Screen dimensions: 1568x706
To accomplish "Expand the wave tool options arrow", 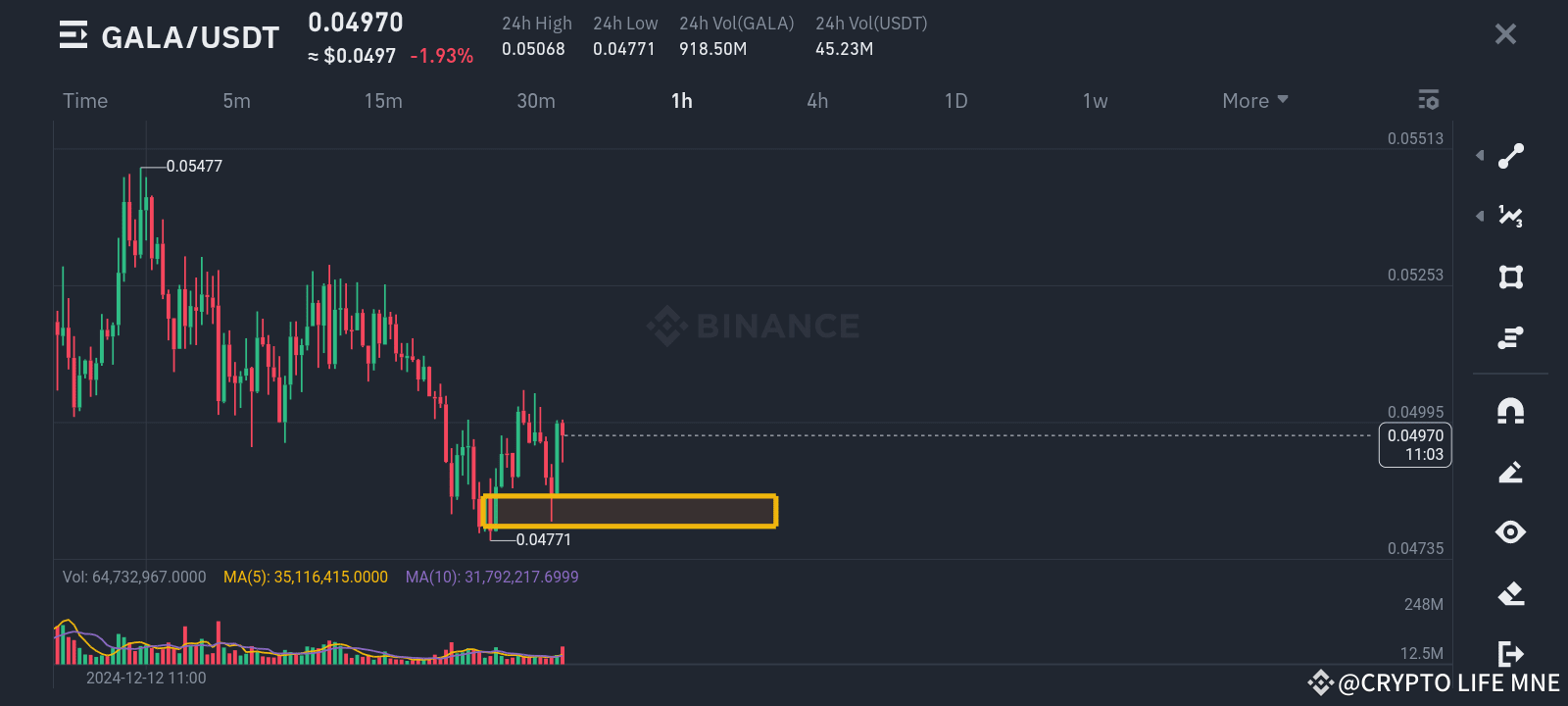I will pyautogui.click(x=1480, y=217).
